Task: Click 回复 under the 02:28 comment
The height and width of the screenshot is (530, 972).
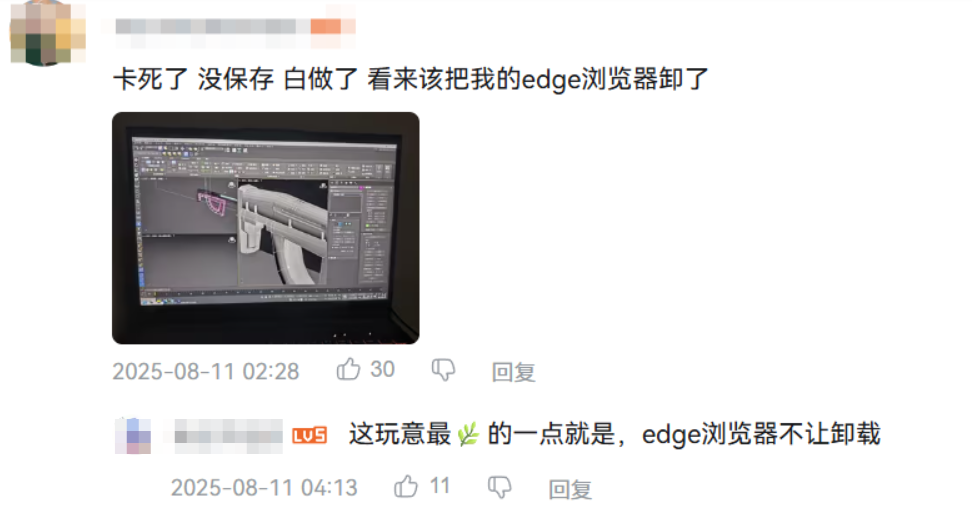Action: 513,372
